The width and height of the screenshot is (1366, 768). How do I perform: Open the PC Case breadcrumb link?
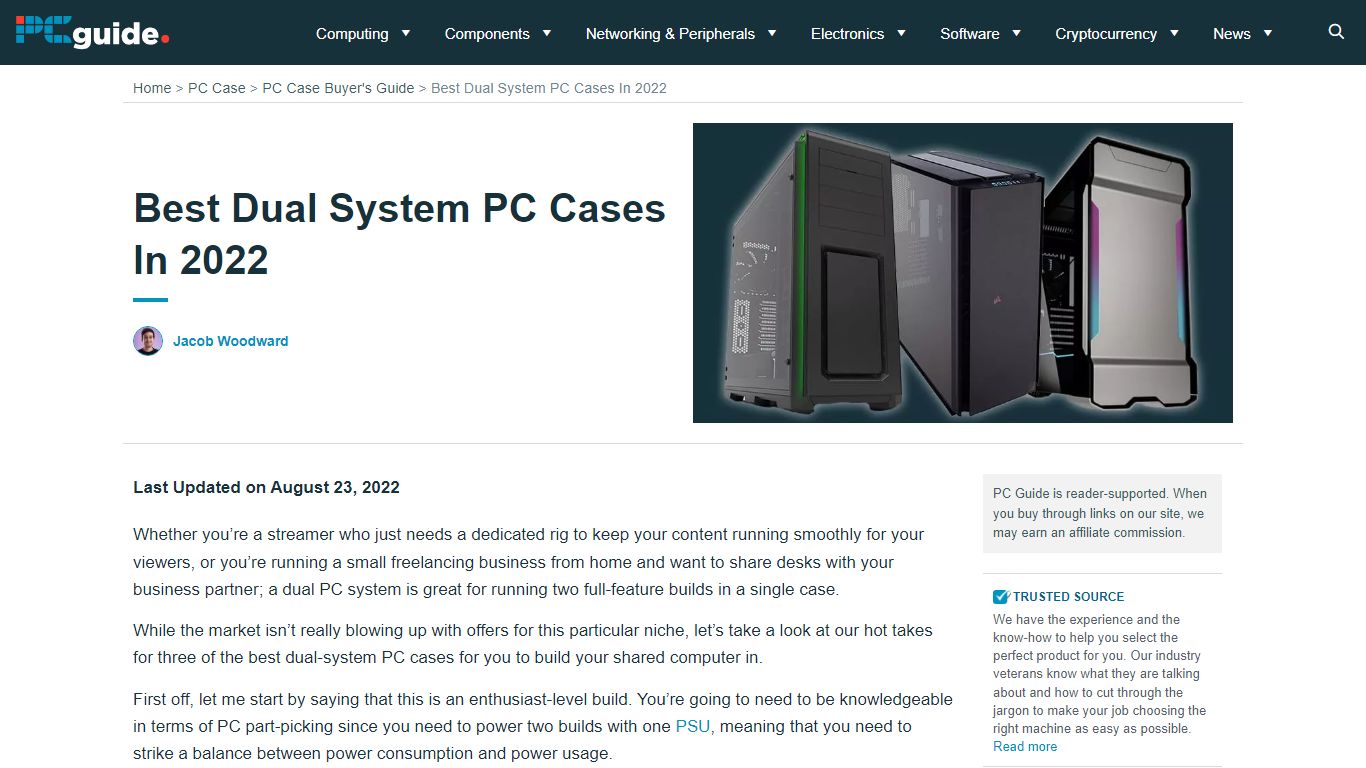point(217,88)
